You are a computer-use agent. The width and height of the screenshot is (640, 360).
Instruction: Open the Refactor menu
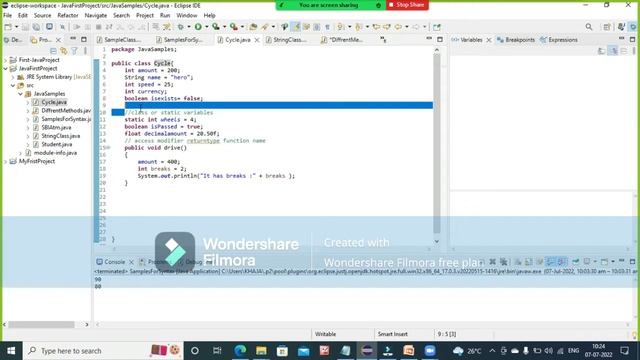coord(68,15)
